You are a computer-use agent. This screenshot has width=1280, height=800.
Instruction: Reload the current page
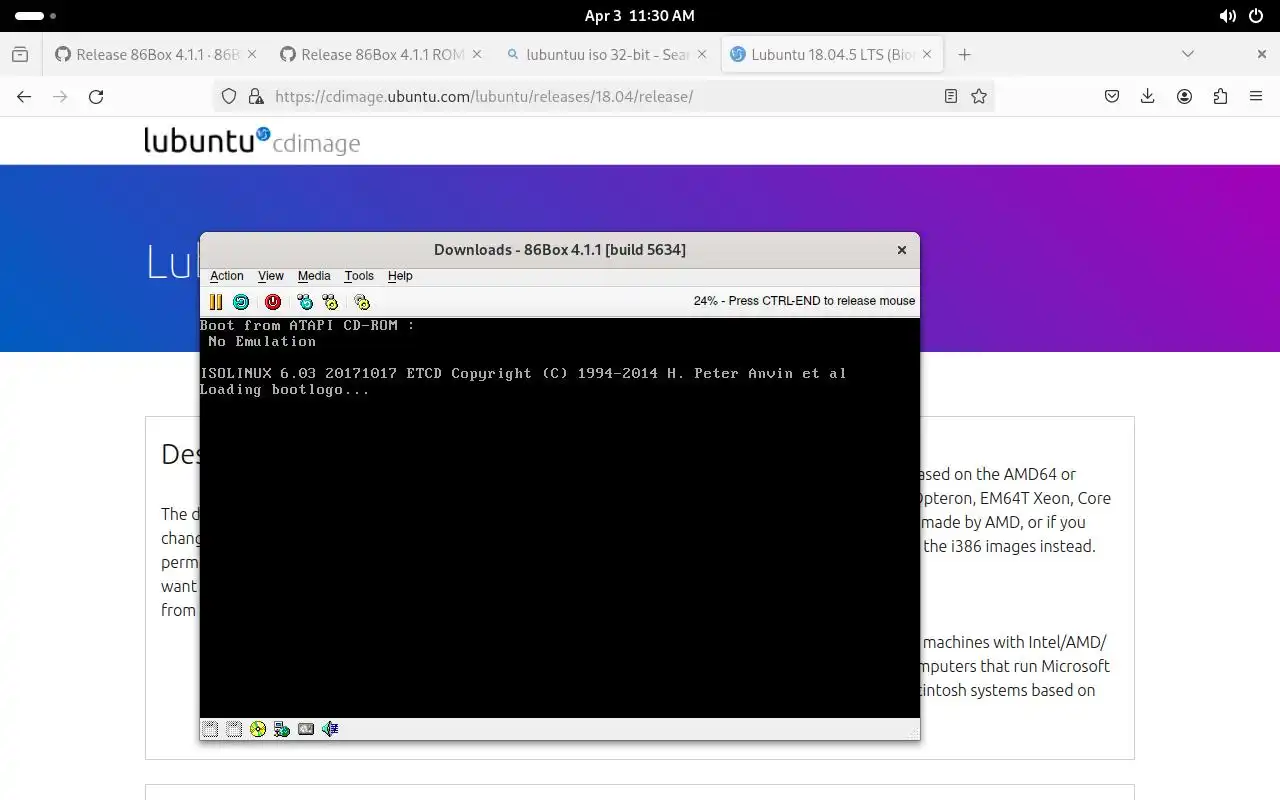click(x=96, y=97)
